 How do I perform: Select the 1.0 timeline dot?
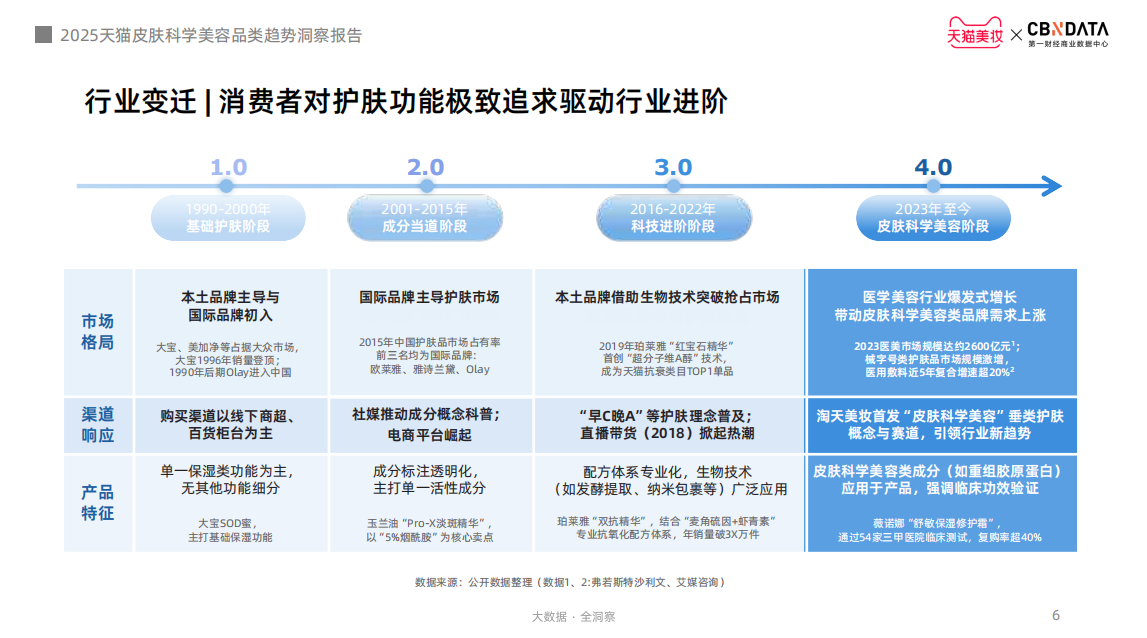(227, 186)
